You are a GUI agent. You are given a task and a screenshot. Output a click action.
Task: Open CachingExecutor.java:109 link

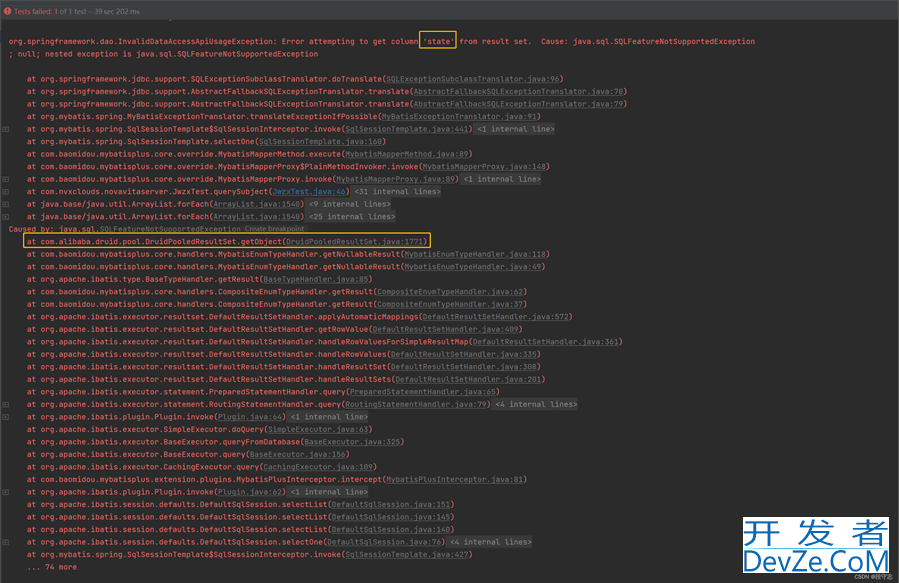coord(318,467)
